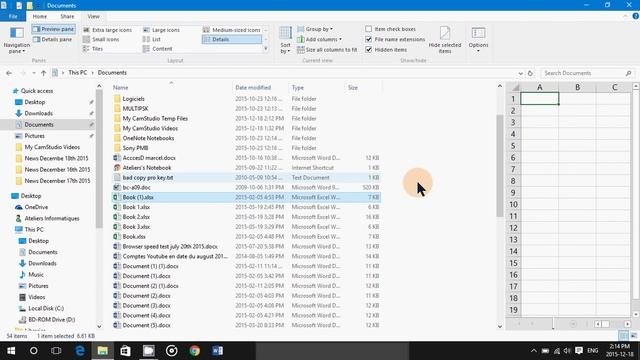This screenshot has height=360, width=640.
Task: Refresh the Documents folder
Action: (530, 73)
